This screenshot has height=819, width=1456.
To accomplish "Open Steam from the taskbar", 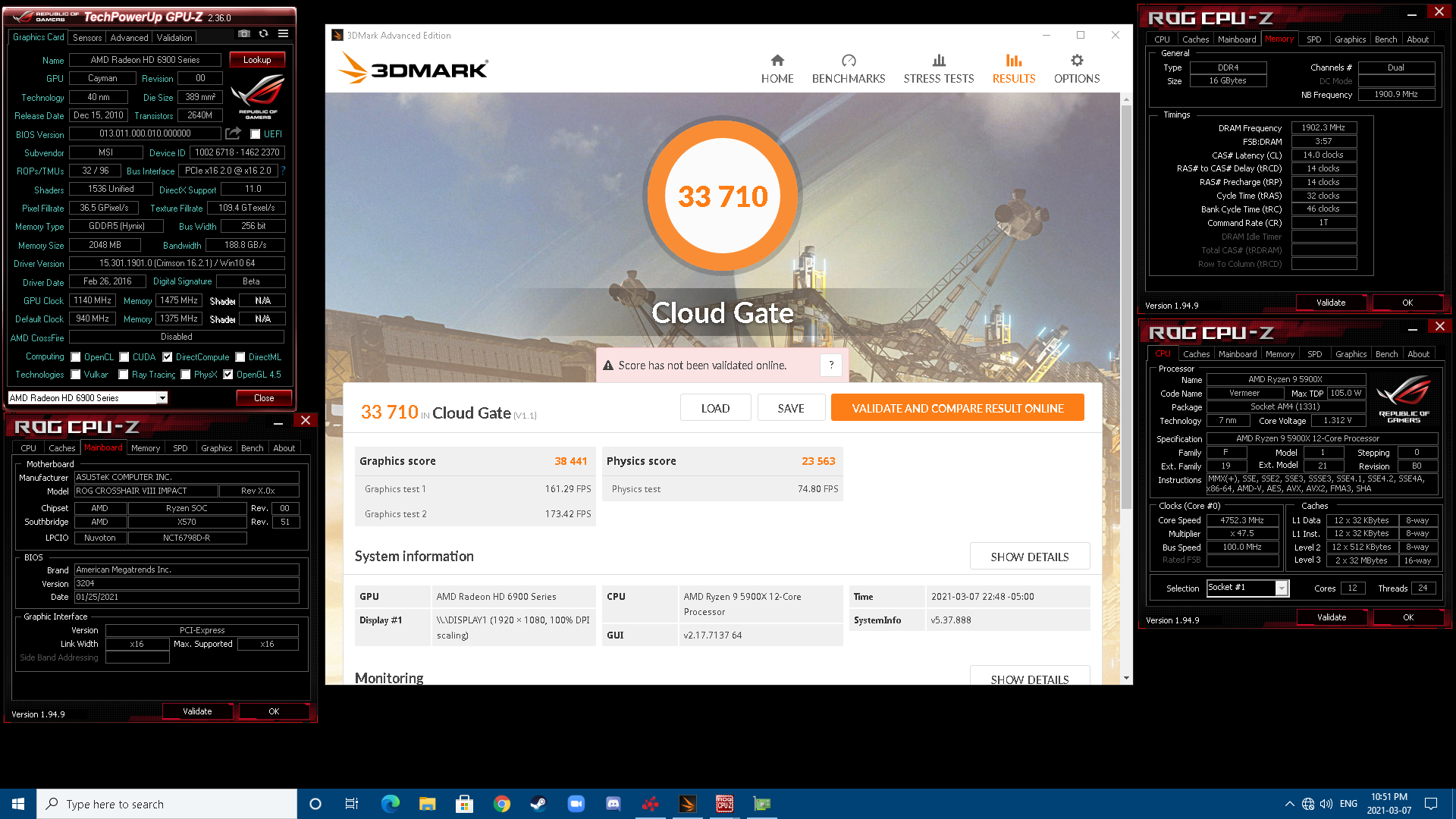I will click(538, 804).
